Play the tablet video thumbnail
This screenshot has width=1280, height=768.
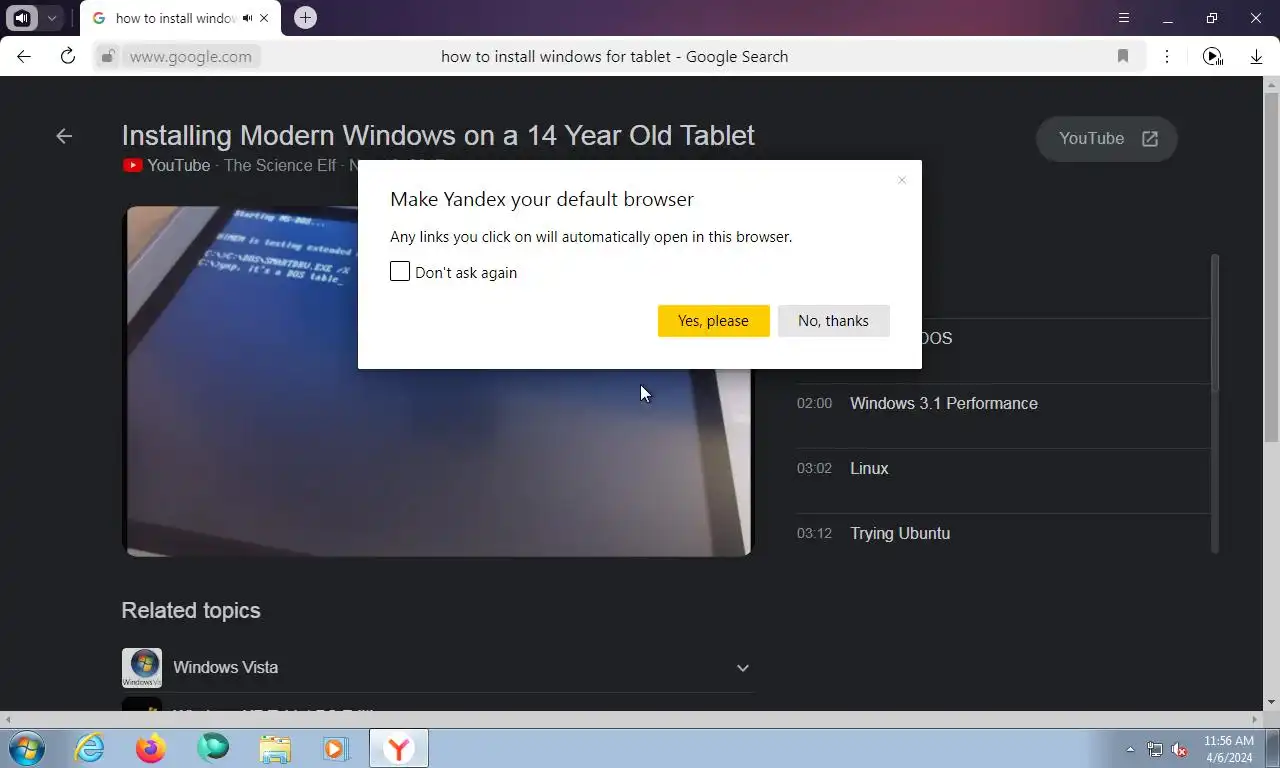437,381
